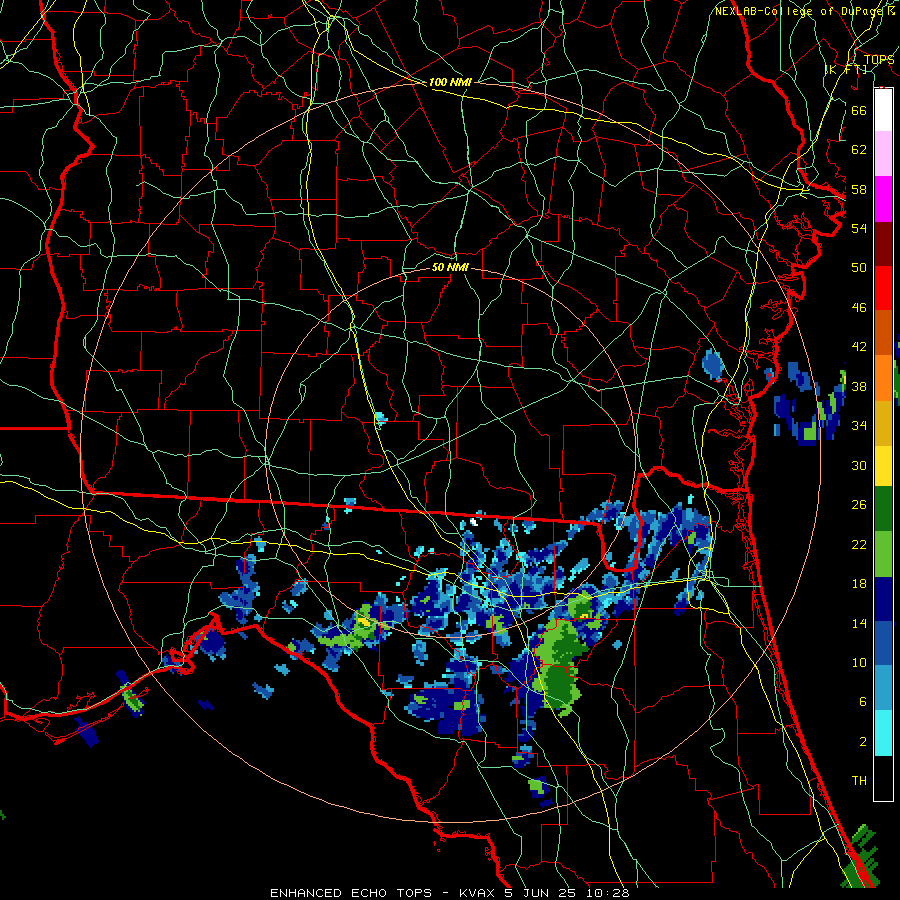Click the "ENHANCED ECHO TOPS" caption text
This screenshot has height=900, width=900.
pyautogui.click(x=351, y=893)
